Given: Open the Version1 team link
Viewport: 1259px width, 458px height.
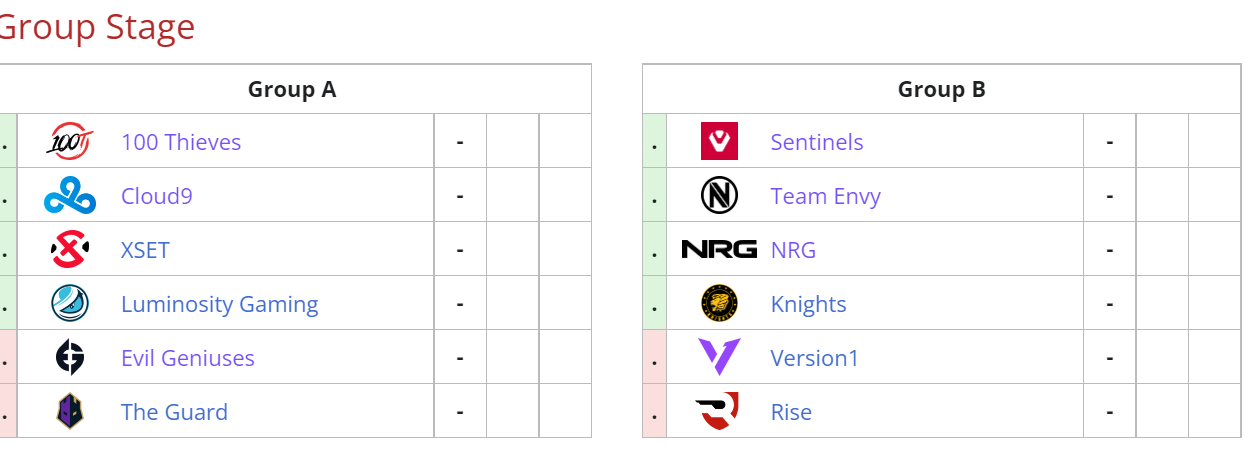Looking at the screenshot, I should coord(815,358).
